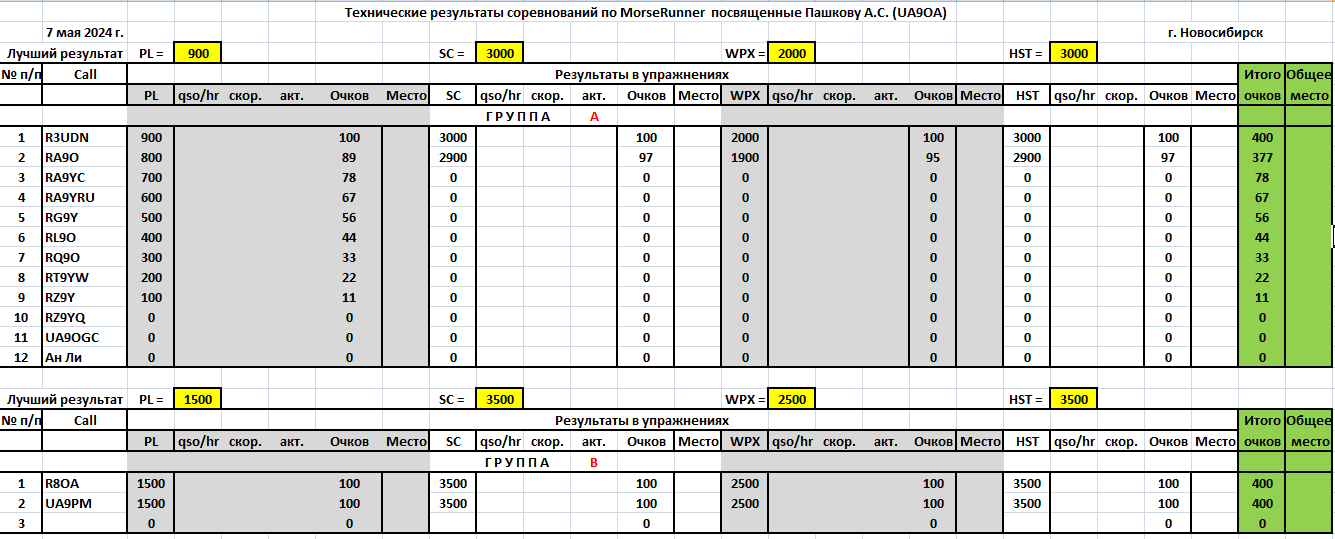The height and width of the screenshot is (539, 1335).
Task: Select the yellow WPX cell showing 2500
Action: 791,399
